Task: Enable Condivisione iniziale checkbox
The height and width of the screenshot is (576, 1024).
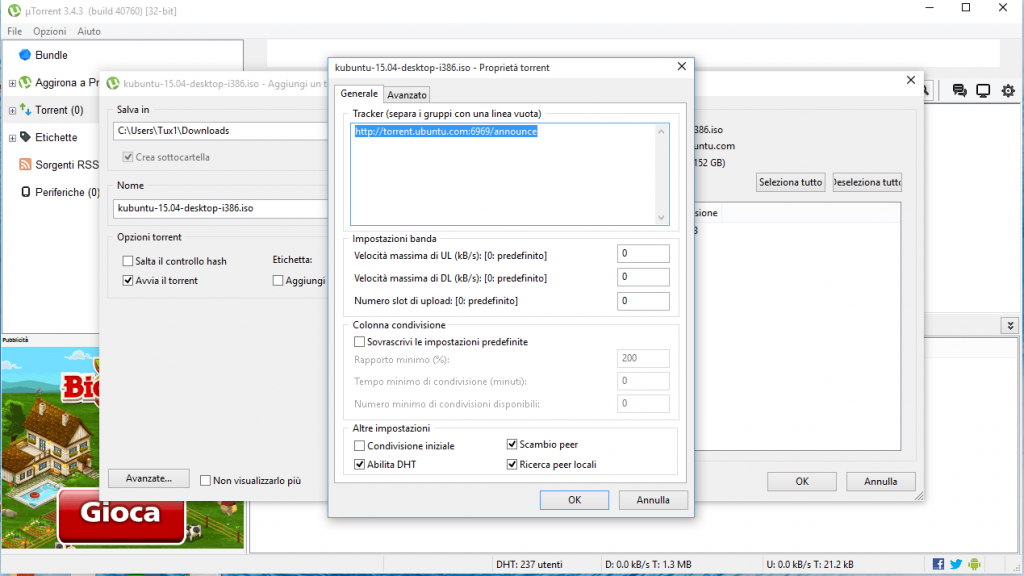Action: tap(359, 445)
